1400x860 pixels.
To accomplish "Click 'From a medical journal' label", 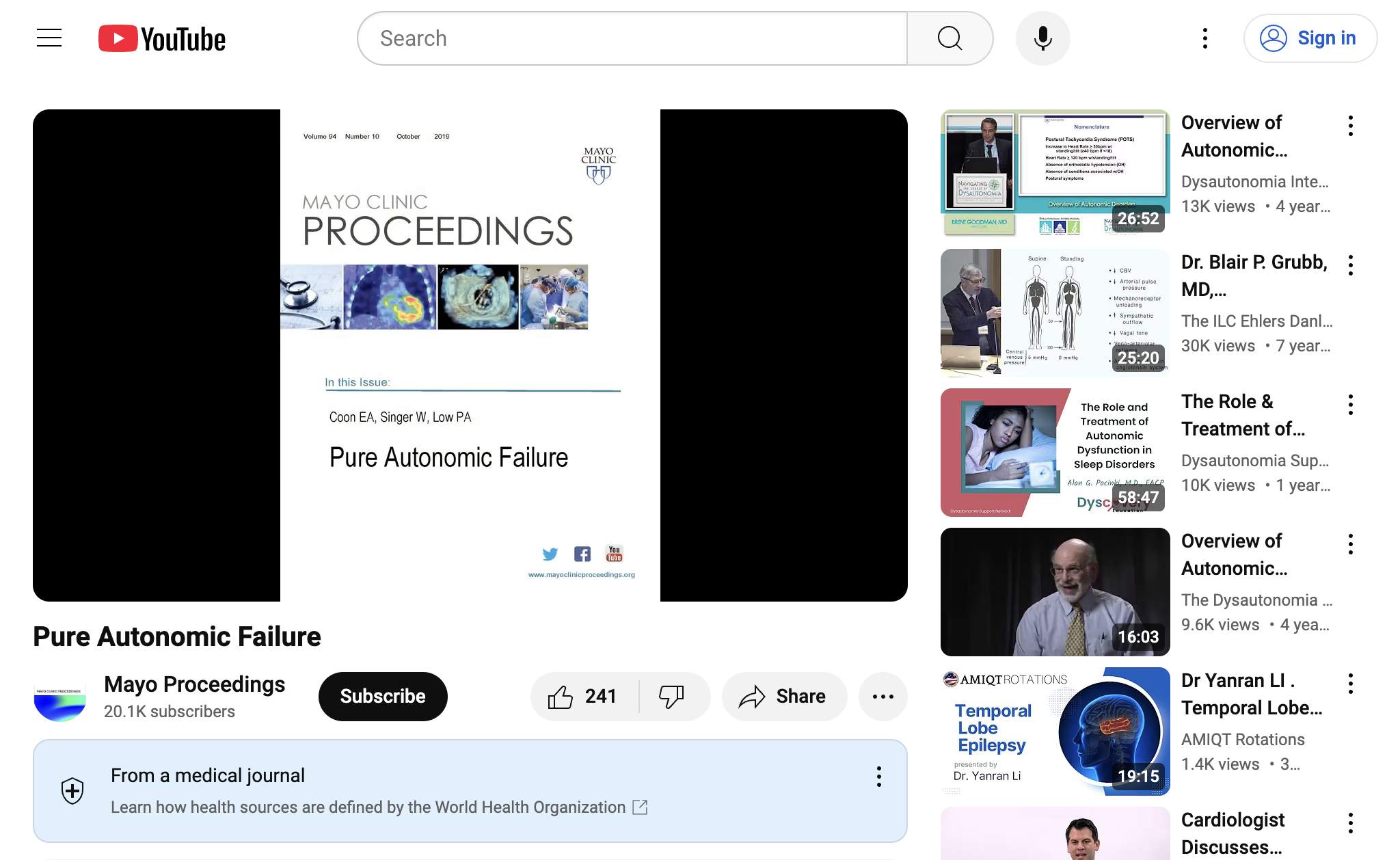I will click(208, 776).
